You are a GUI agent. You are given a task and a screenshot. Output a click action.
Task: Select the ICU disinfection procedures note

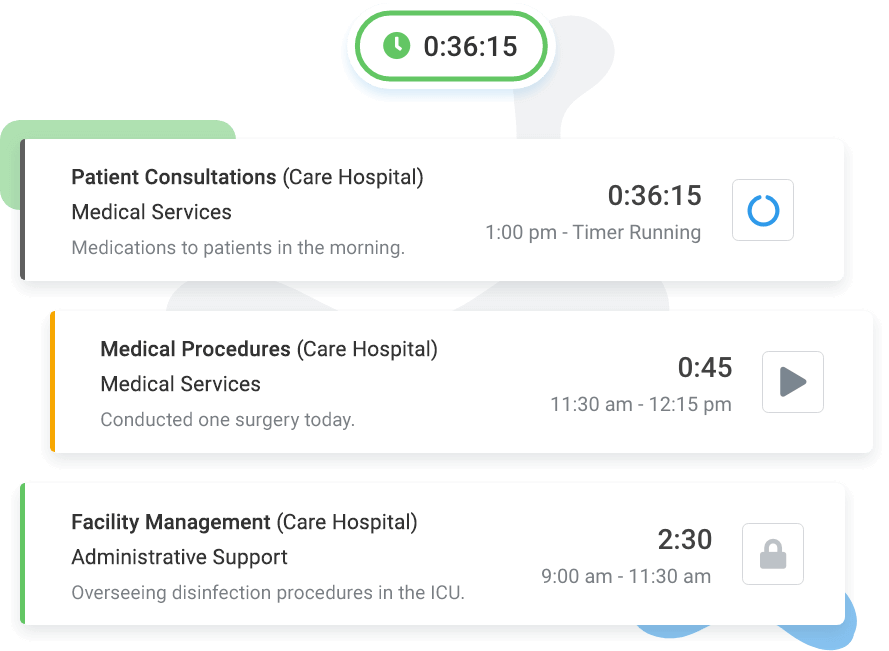click(268, 593)
